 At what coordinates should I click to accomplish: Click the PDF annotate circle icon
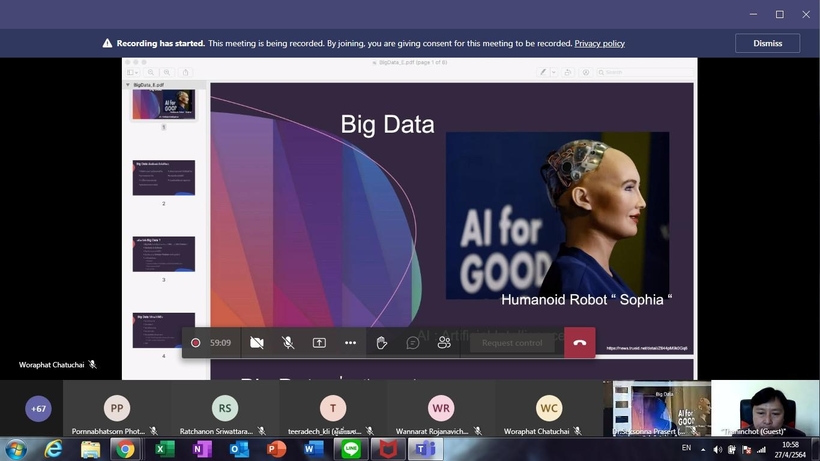tap(586, 73)
